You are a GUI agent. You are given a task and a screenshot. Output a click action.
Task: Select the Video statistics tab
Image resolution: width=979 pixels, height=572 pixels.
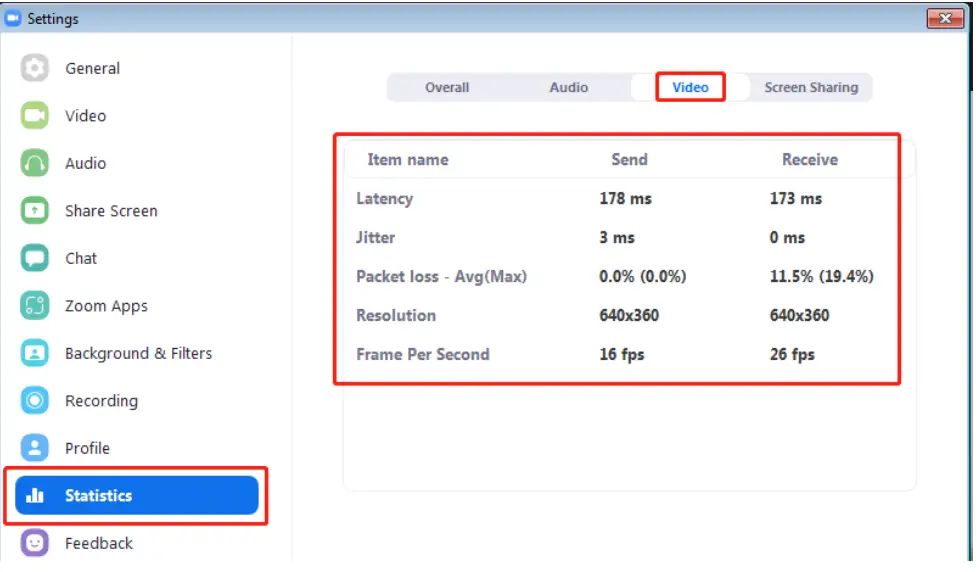pyautogui.click(x=691, y=87)
